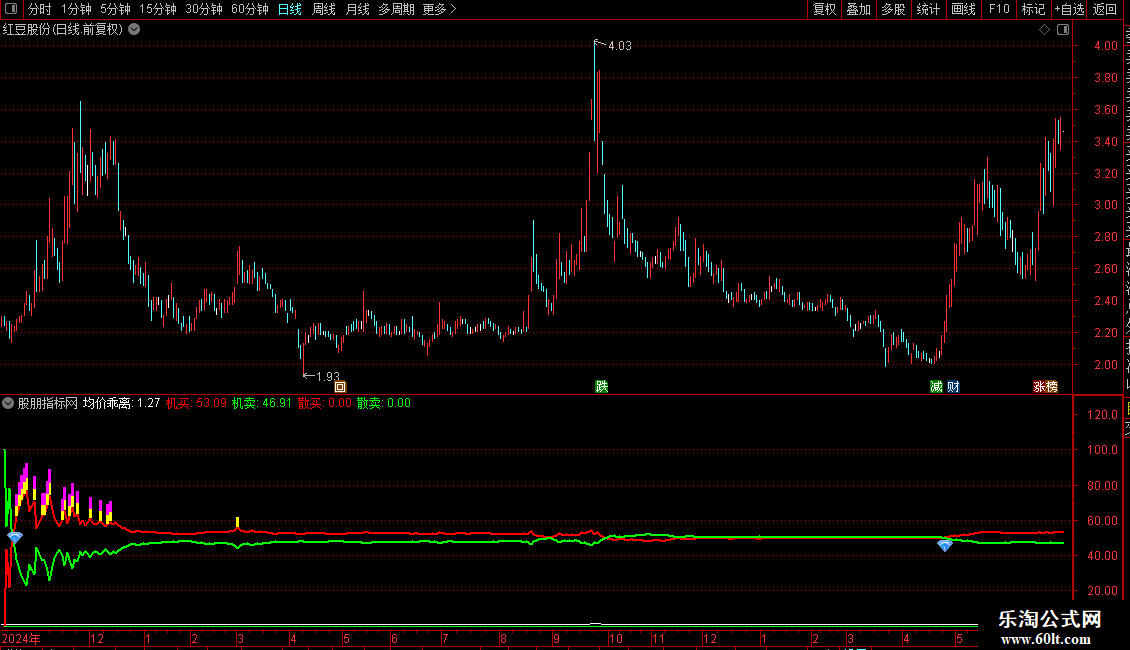
Task: Click the panel layout icon at top-left
Action: [11, 9]
